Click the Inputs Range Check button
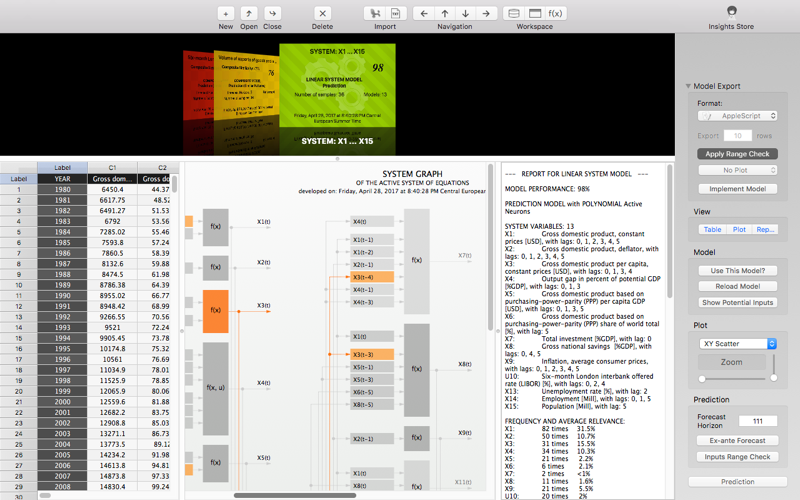800x500 pixels. coord(737,457)
